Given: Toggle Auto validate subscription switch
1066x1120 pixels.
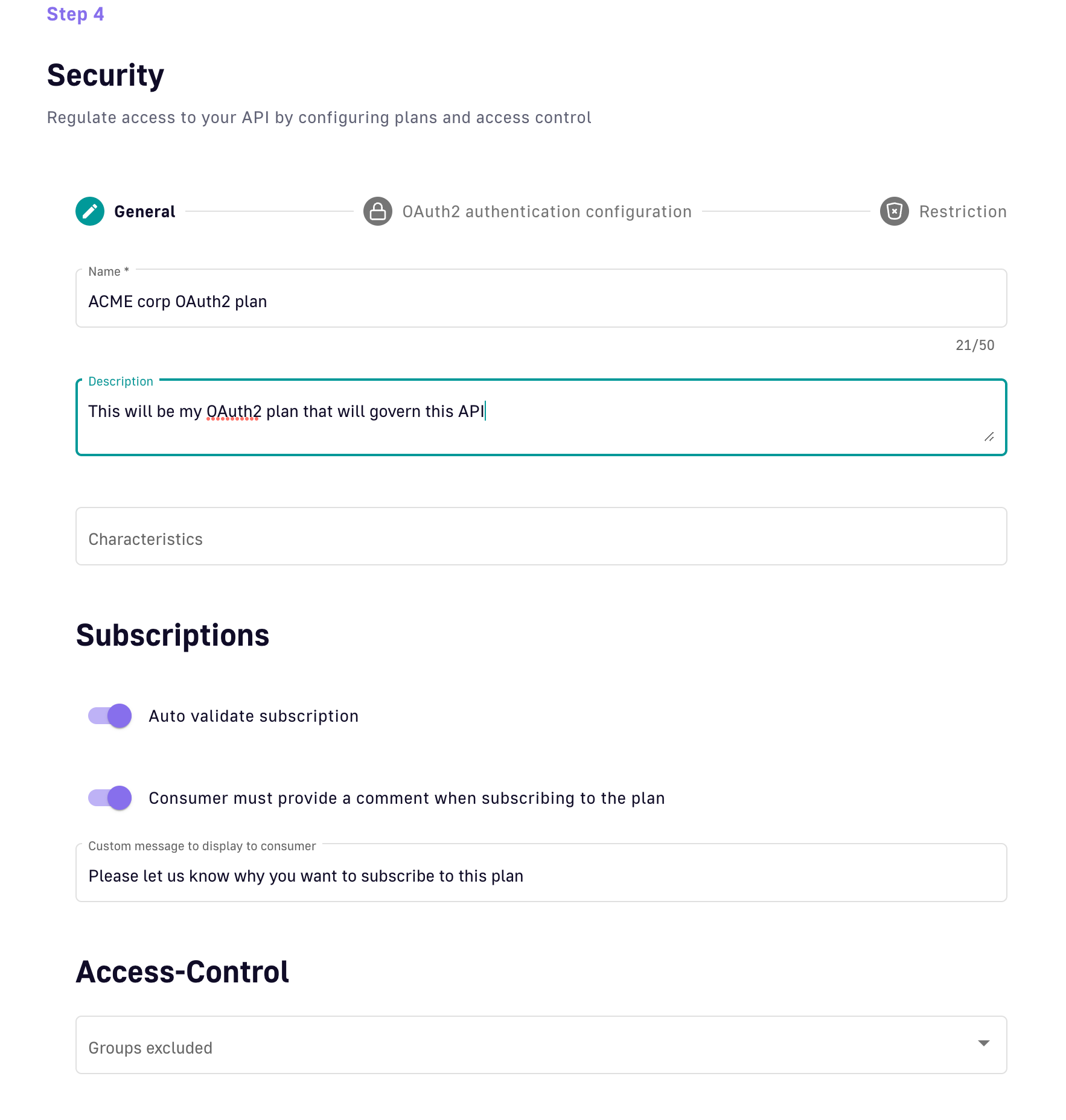Looking at the screenshot, I should [x=110, y=716].
